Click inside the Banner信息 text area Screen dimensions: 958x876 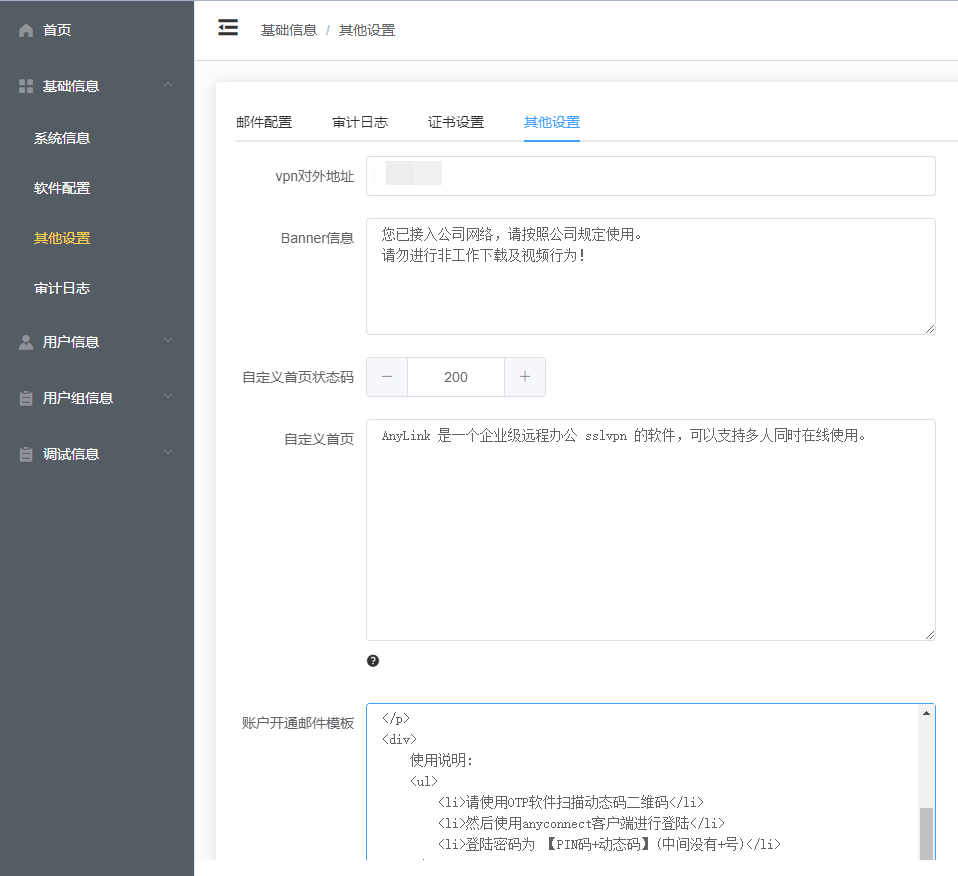pos(651,276)
